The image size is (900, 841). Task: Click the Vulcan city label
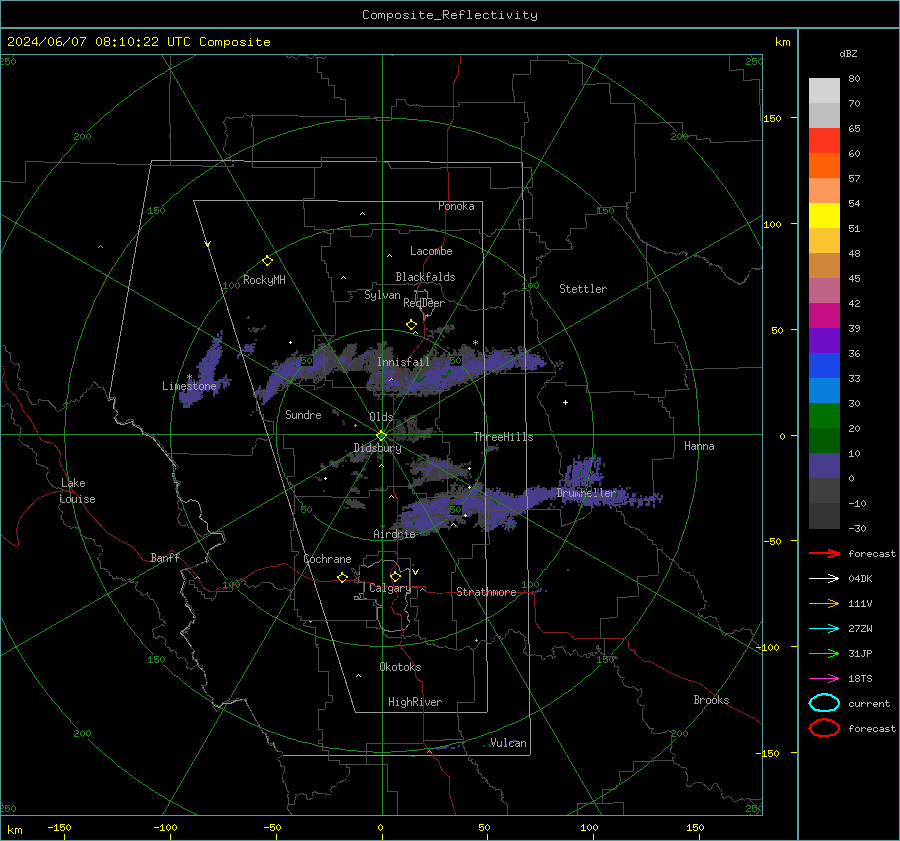pyautogui.click(x=508, y=743)
